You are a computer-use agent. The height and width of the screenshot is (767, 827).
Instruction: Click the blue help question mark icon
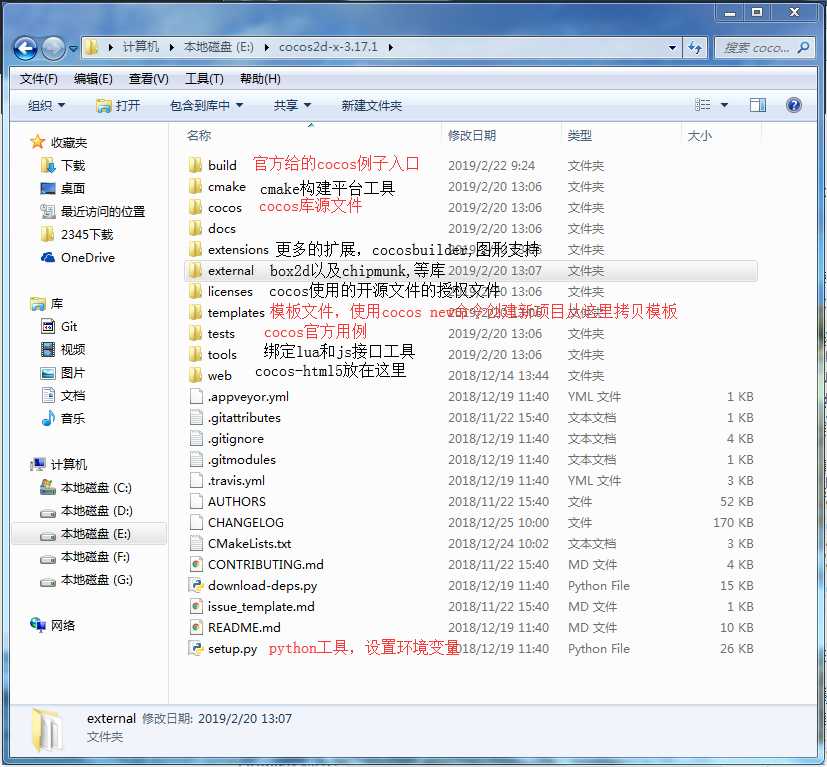click(794, 105)
